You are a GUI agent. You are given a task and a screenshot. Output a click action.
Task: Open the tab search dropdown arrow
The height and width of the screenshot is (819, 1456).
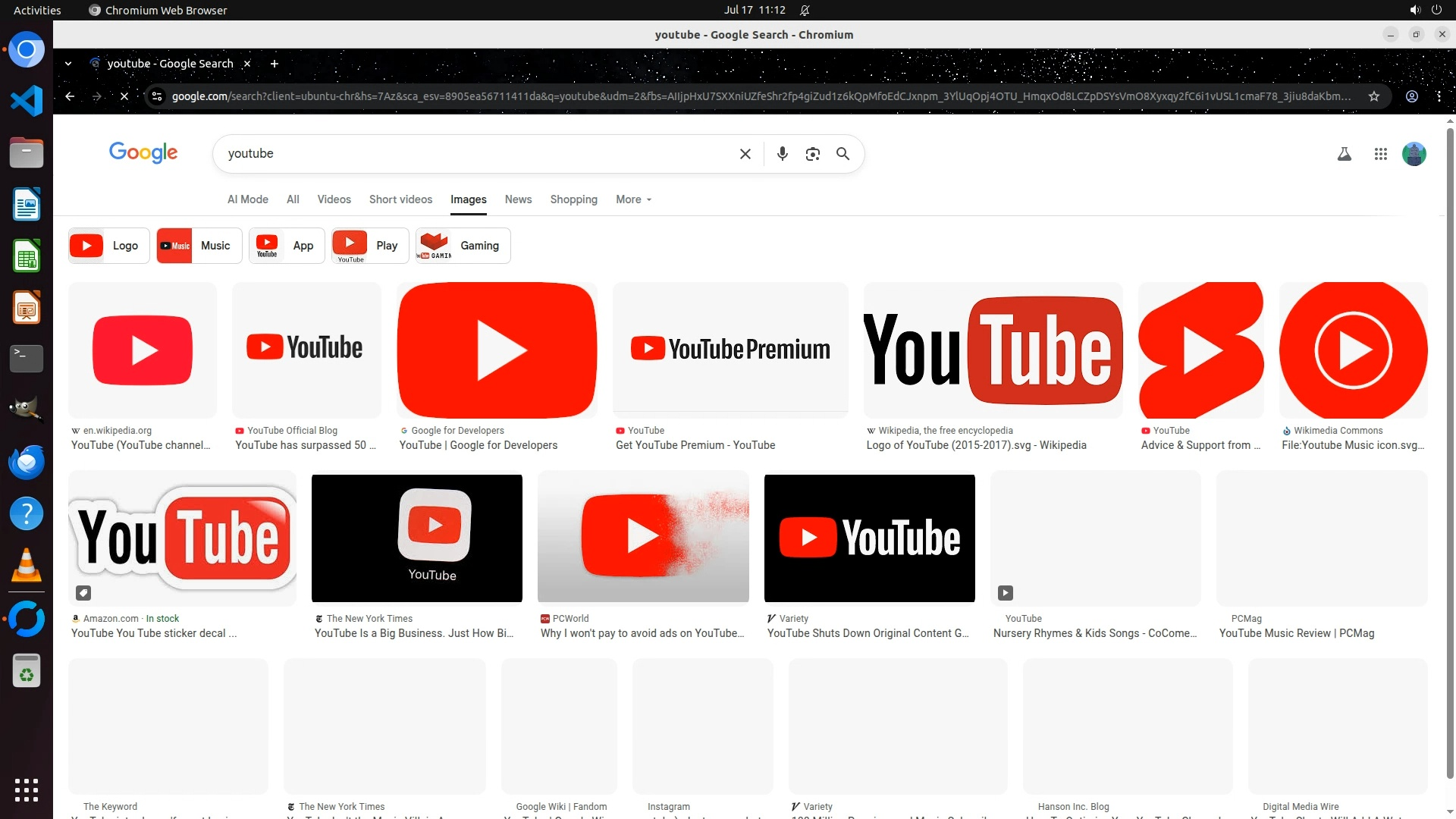tap(68, 64)
